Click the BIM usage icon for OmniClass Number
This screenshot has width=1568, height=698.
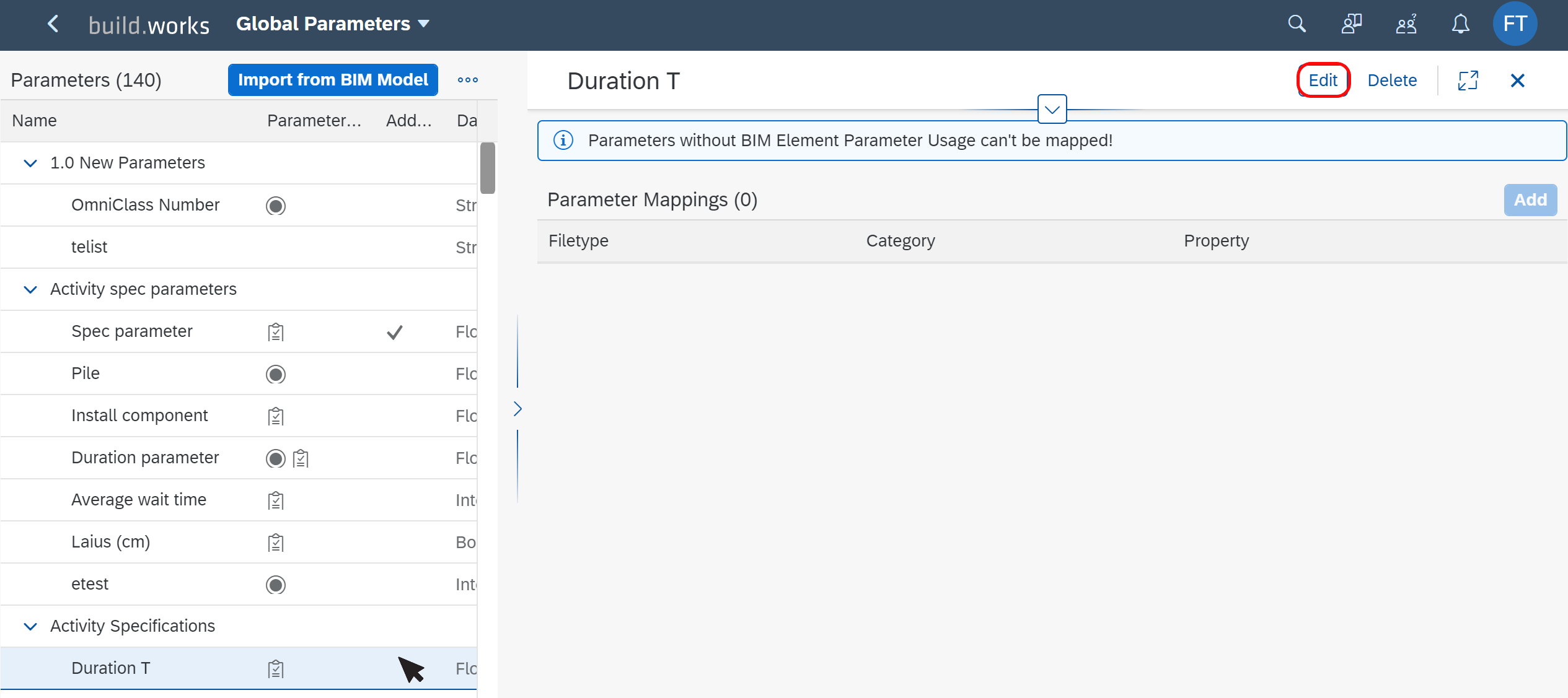276,206
